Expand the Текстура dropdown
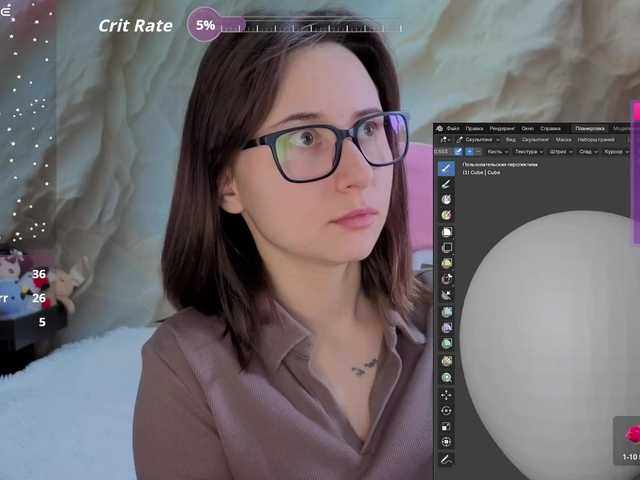 point(529,151)
